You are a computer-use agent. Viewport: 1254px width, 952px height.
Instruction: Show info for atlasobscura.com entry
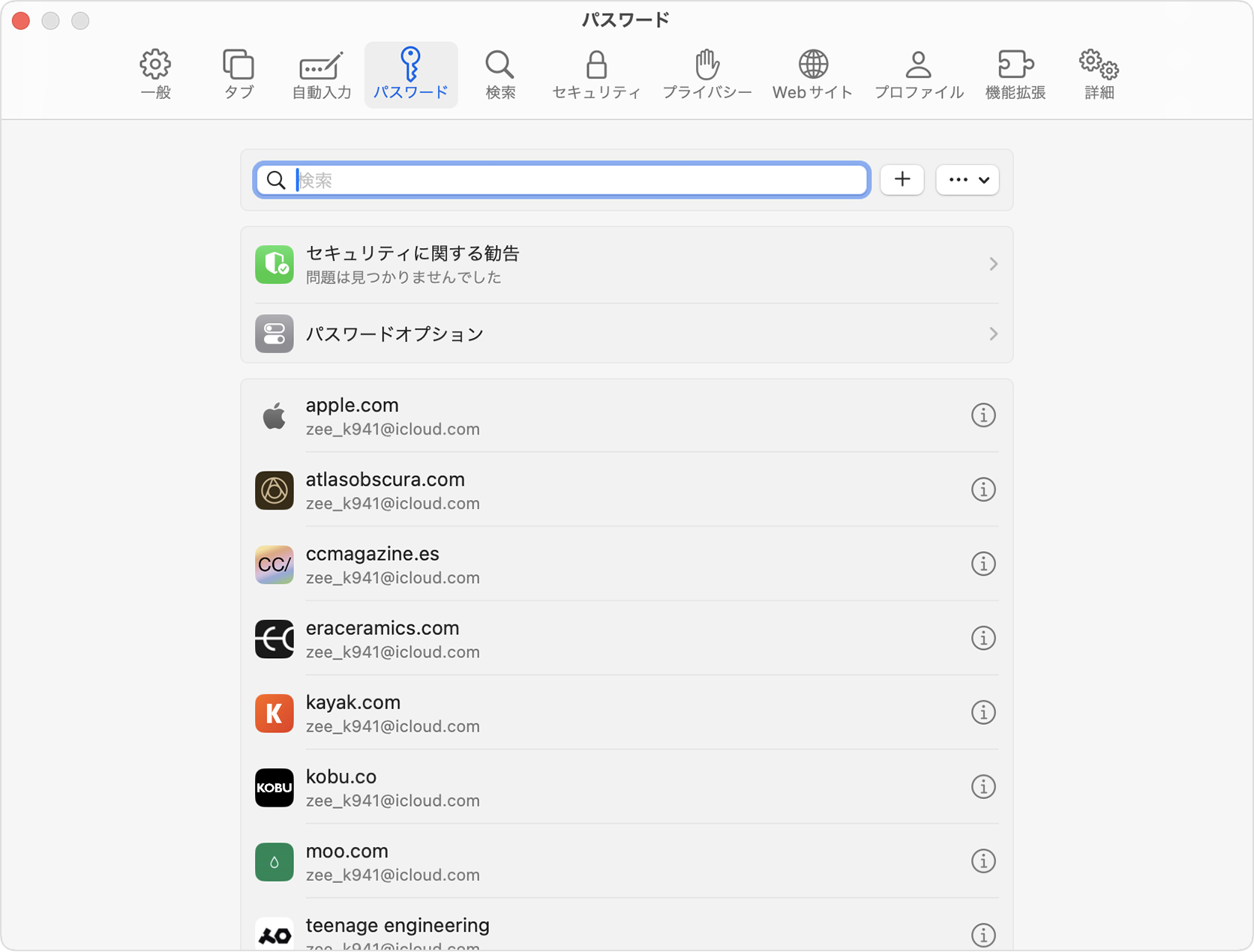(x=983, y=489)
